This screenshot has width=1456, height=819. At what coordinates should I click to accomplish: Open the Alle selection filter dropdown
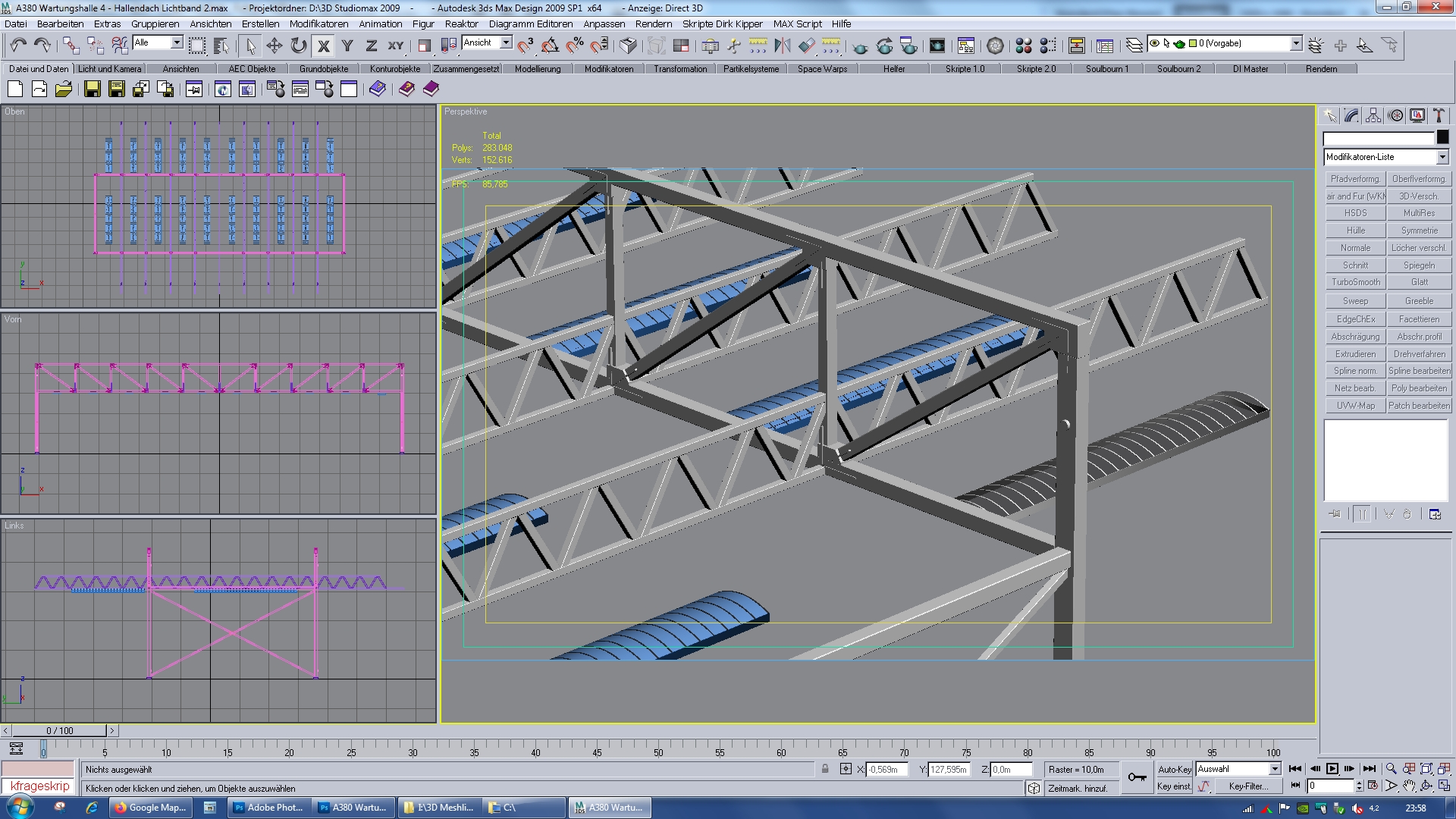(177, 42)
